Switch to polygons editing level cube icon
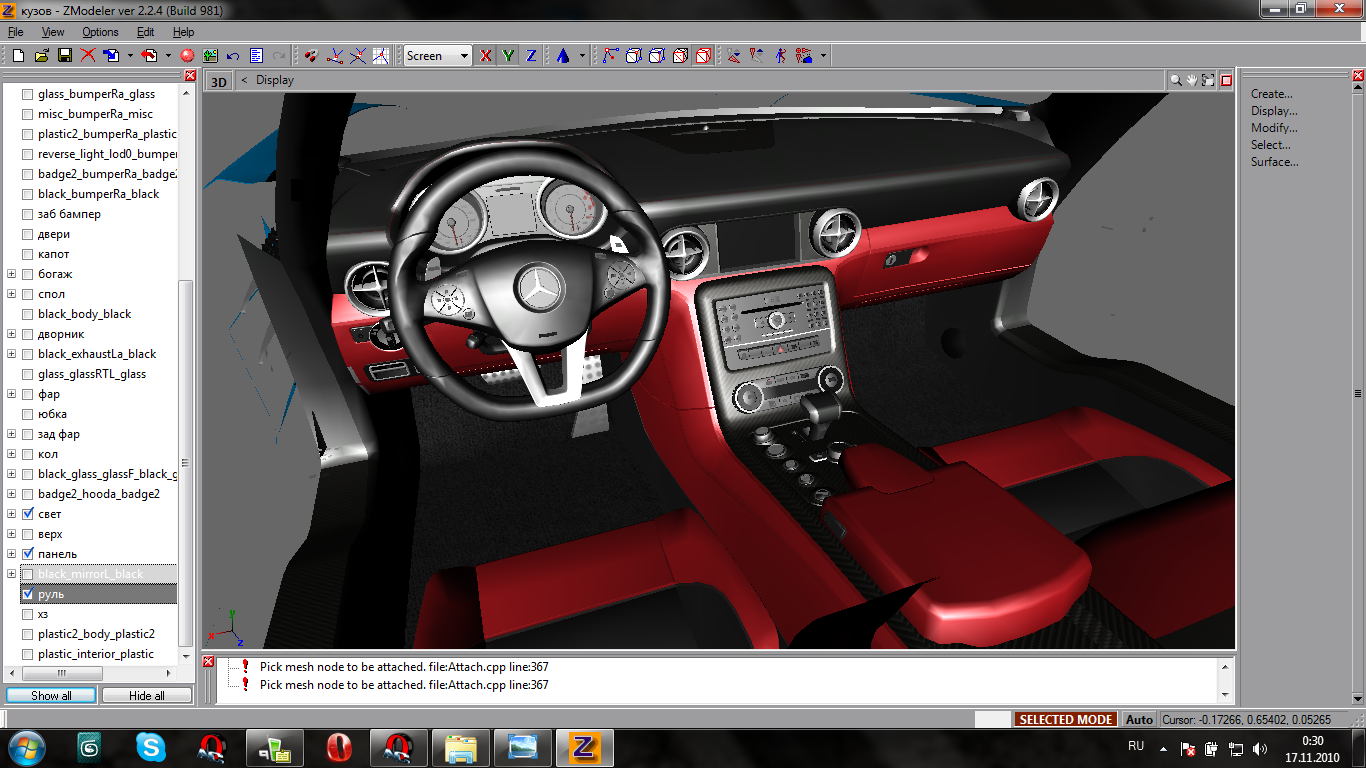Image resolution: width=1366 pixels, height=768 pixels. coord(680,56)
